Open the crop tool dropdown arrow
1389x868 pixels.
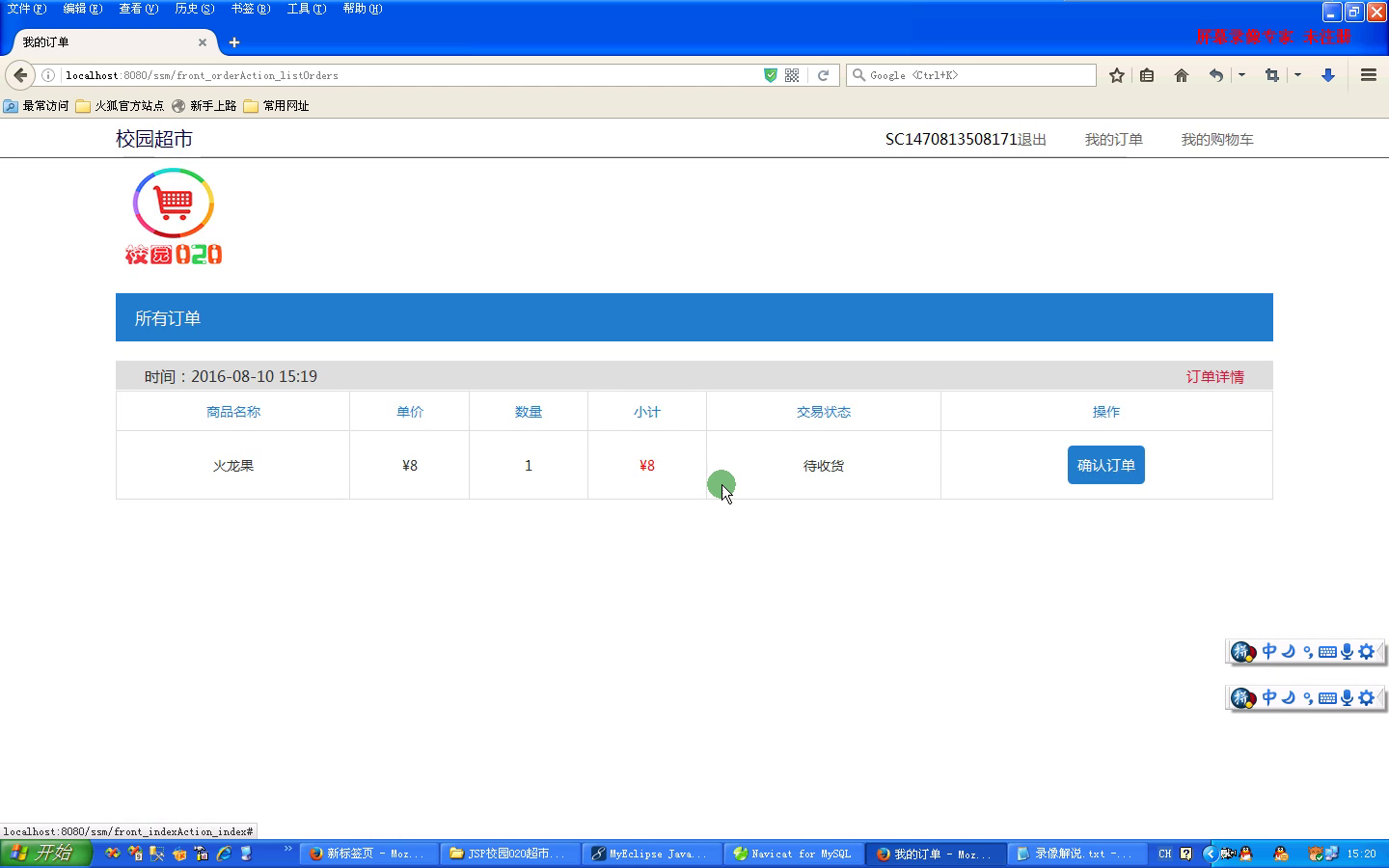pyautogui.click(x=1297, y=75)
